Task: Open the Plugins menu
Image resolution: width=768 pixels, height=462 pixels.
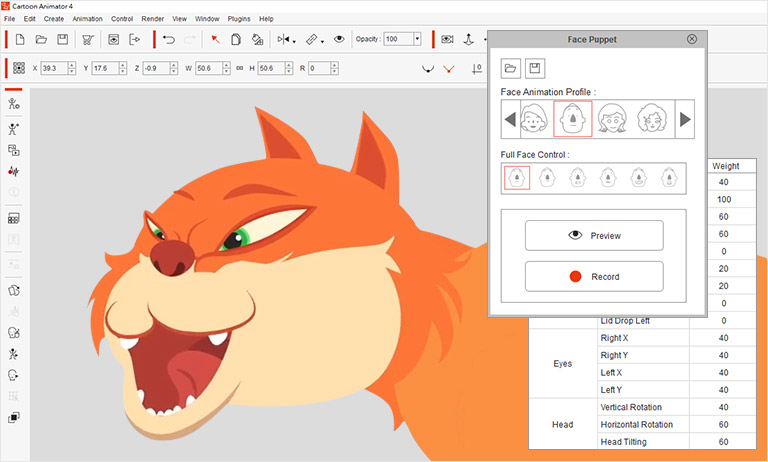Action: click(239, 19)
